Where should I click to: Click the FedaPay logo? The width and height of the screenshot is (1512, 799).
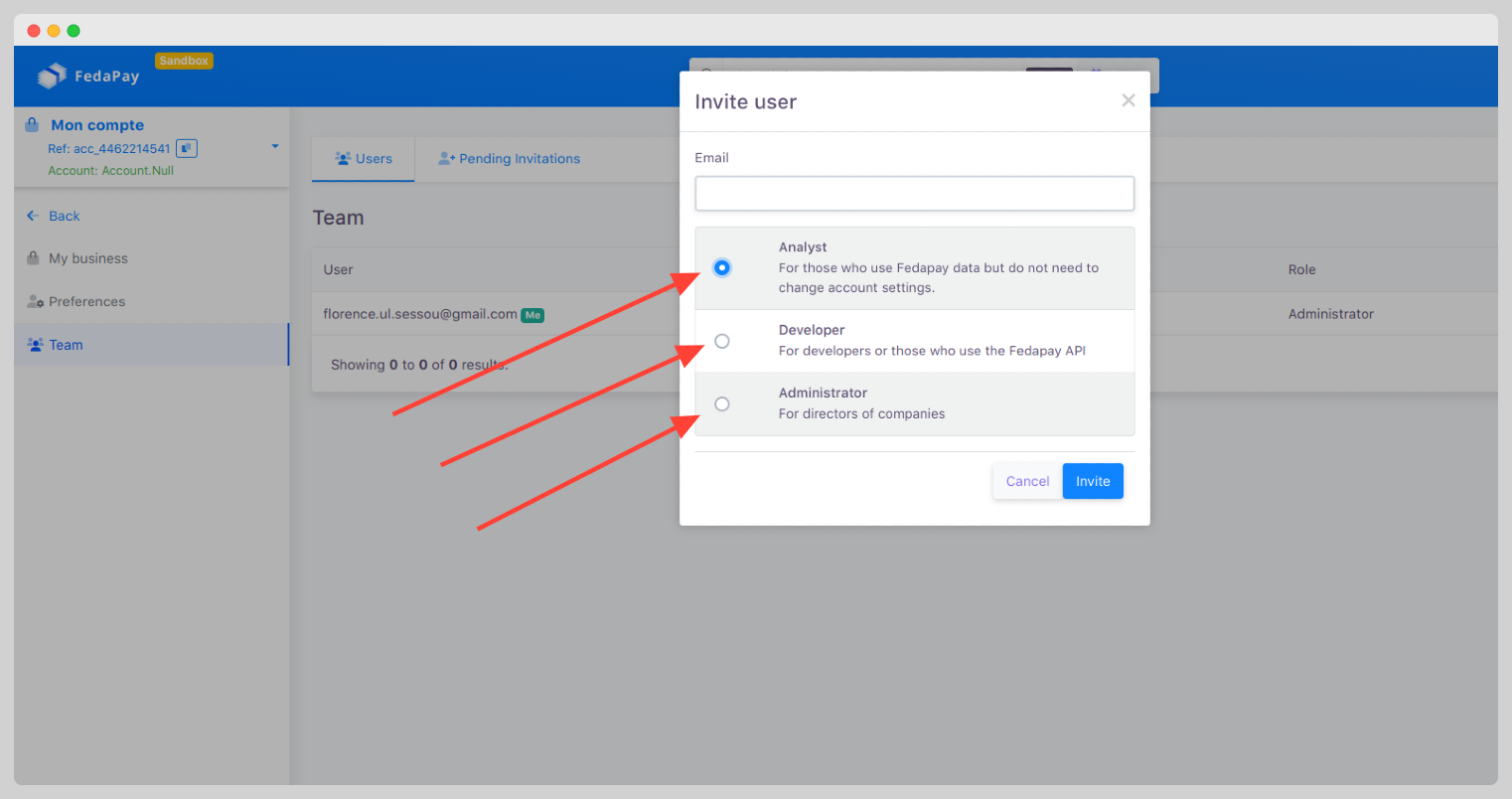pos(88,76)
